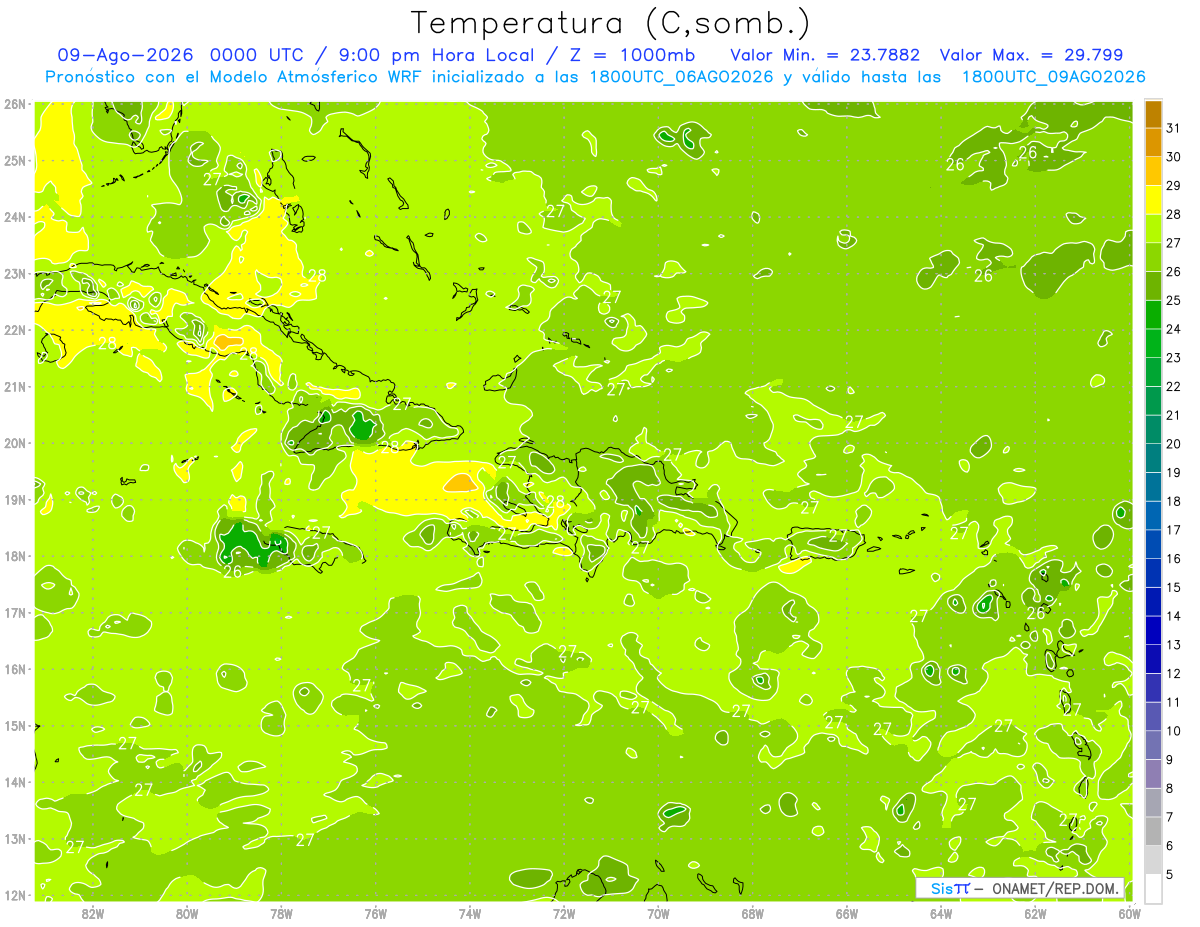Click the legend label '31'
The image size is (1200, 927).
tap(1174, 128)
